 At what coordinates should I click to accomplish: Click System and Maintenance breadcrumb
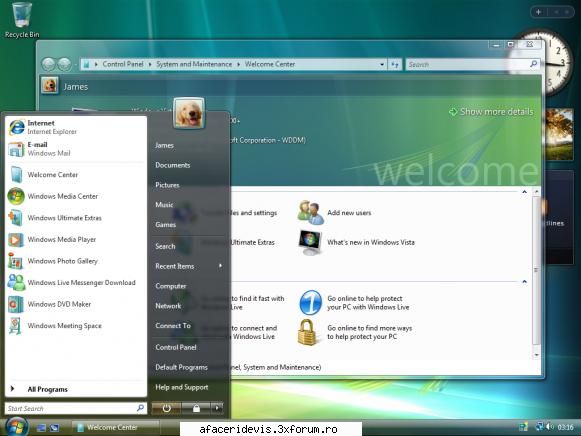[x=194, y=64]
